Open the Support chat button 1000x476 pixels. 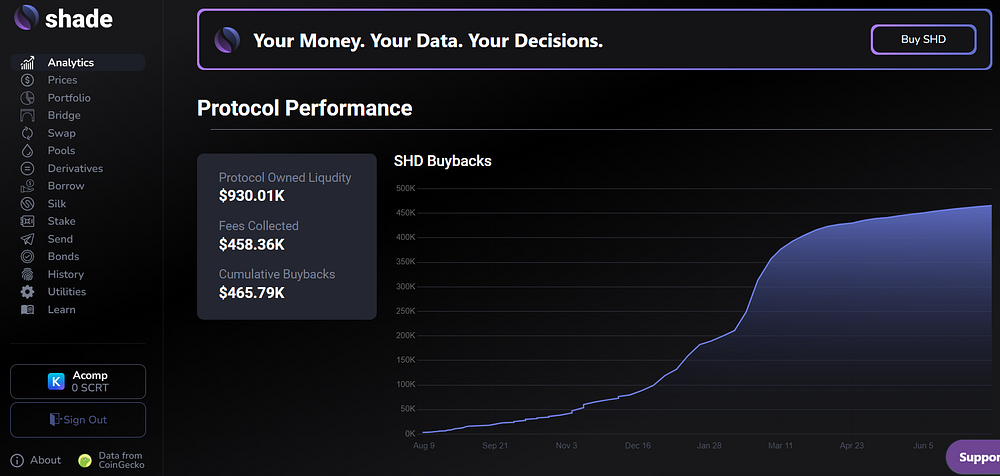click(x=972, y=457)
